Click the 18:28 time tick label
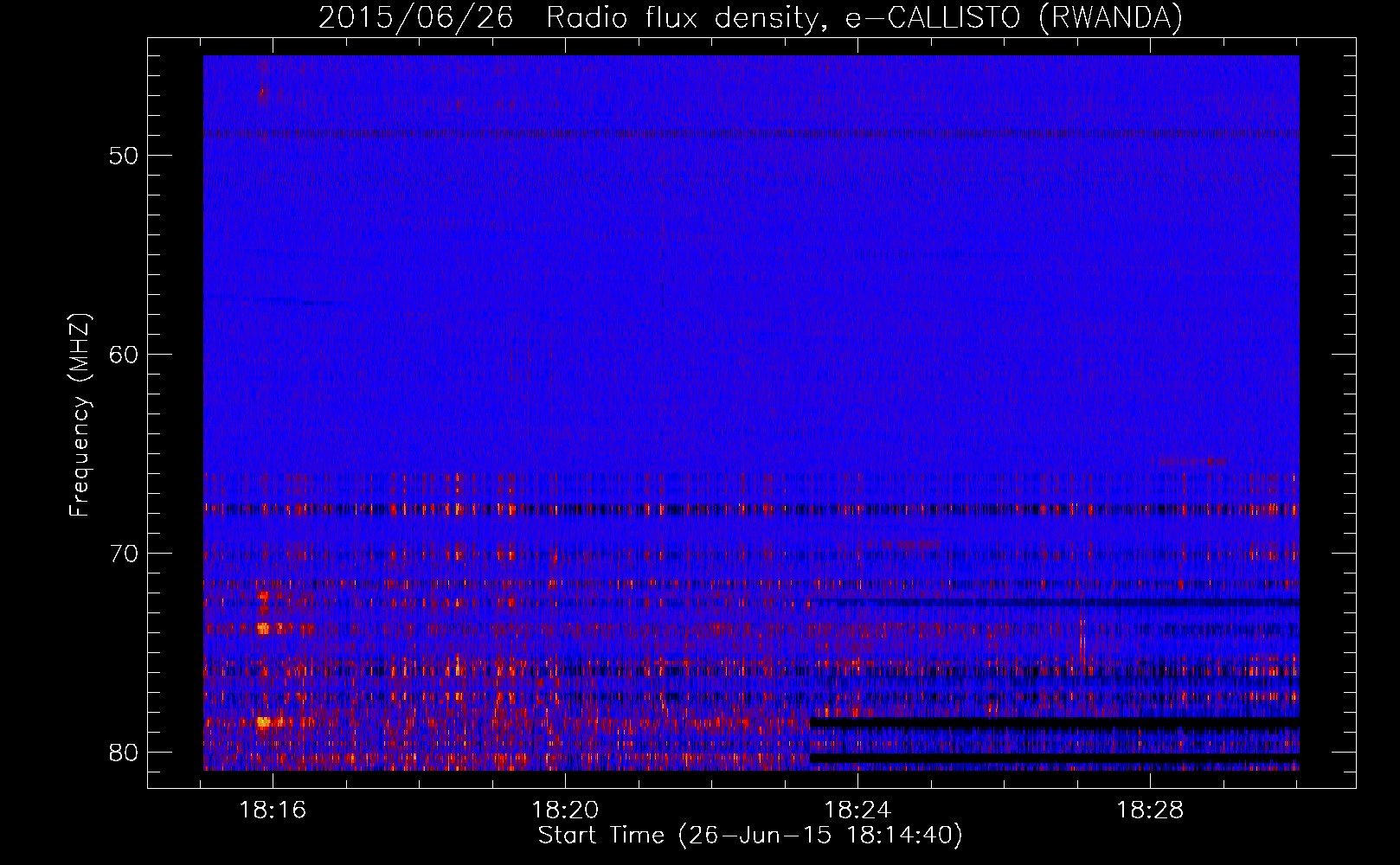The width and height of the screenshot is (1400, 865). 1150,811
